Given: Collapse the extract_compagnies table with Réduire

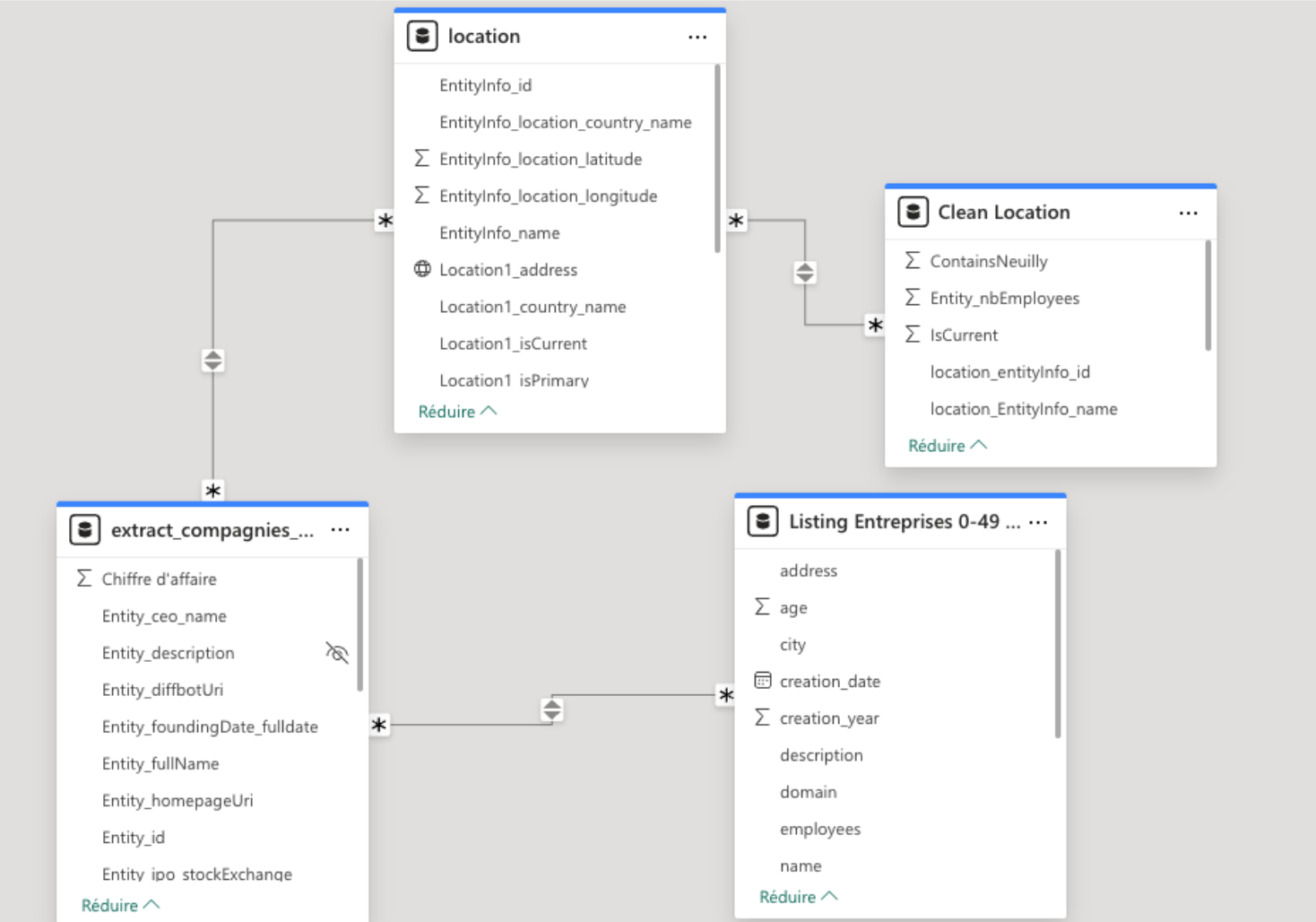Looking at the screenshot, I should click(120, 906).
